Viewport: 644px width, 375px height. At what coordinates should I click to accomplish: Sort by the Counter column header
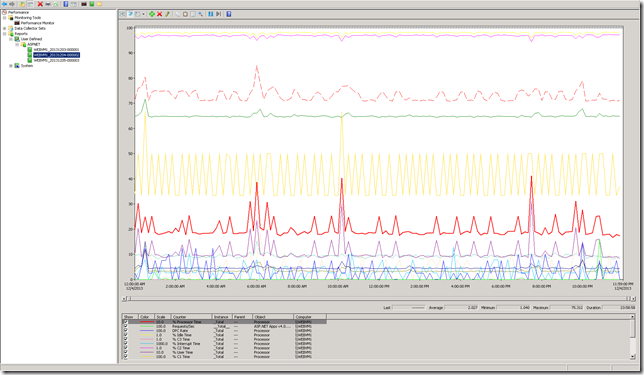191,317
